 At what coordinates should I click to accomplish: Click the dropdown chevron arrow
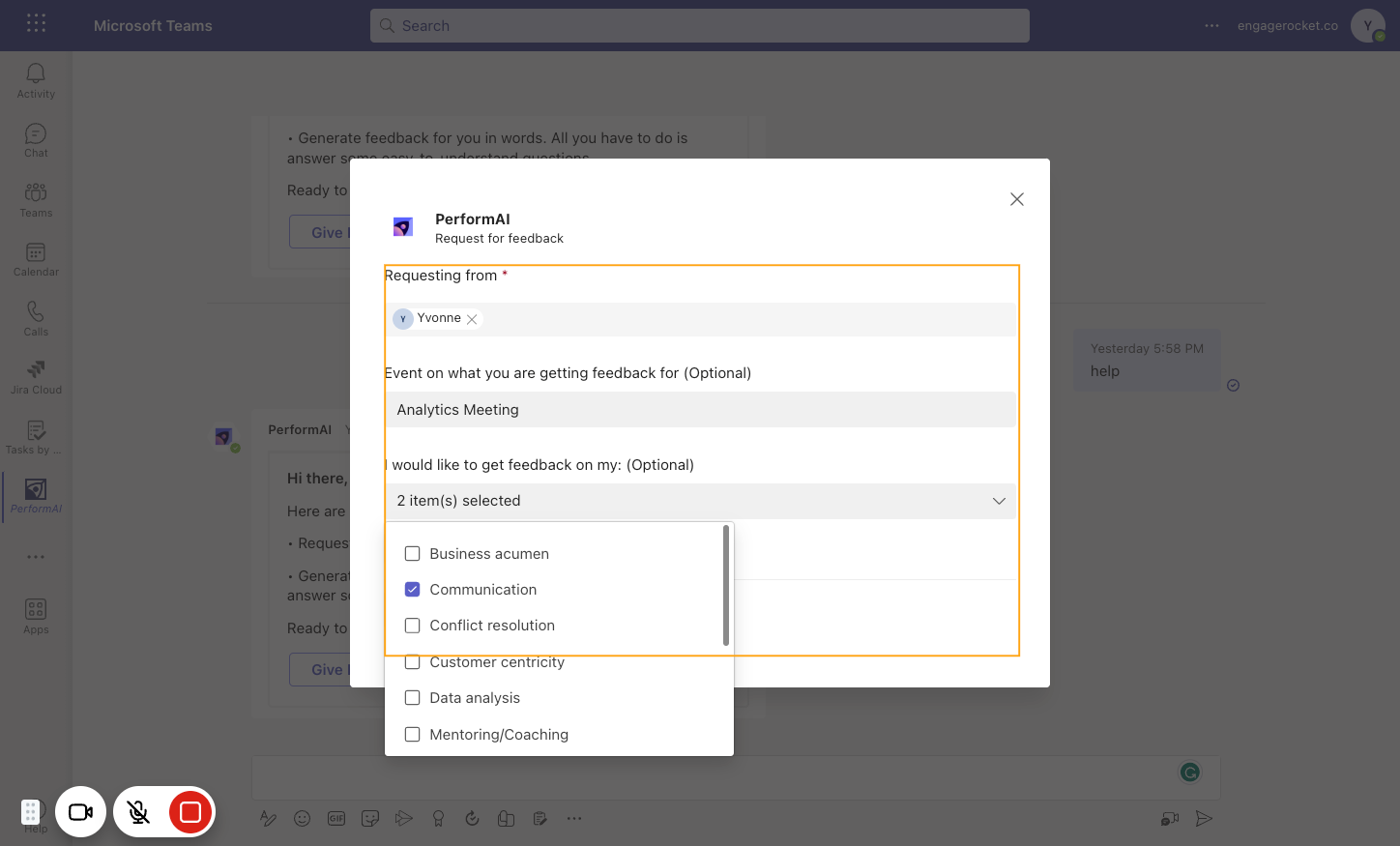coord(999,501)
